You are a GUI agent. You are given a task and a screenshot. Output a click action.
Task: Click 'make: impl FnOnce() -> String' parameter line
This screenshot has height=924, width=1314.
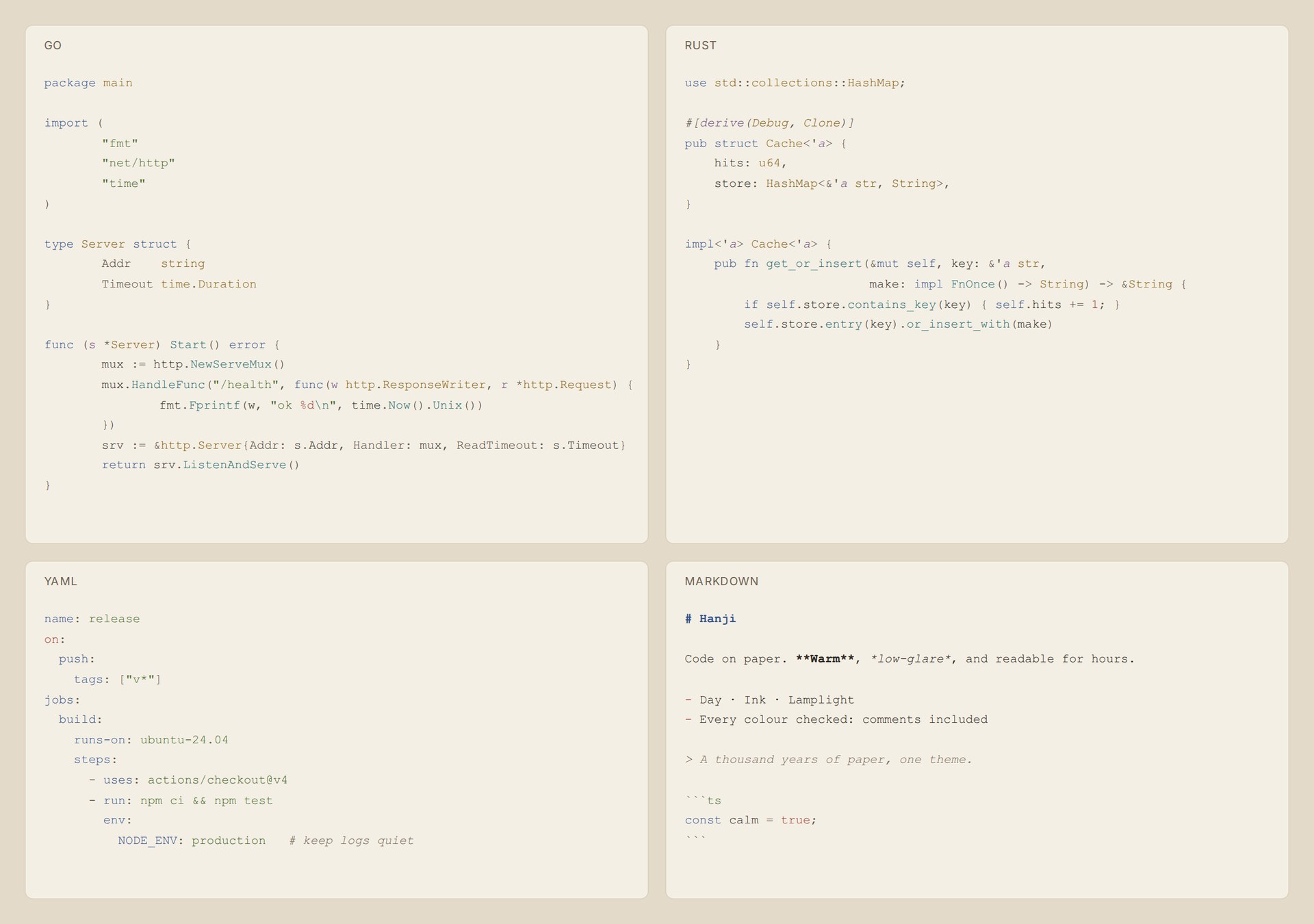point(1028,284)
